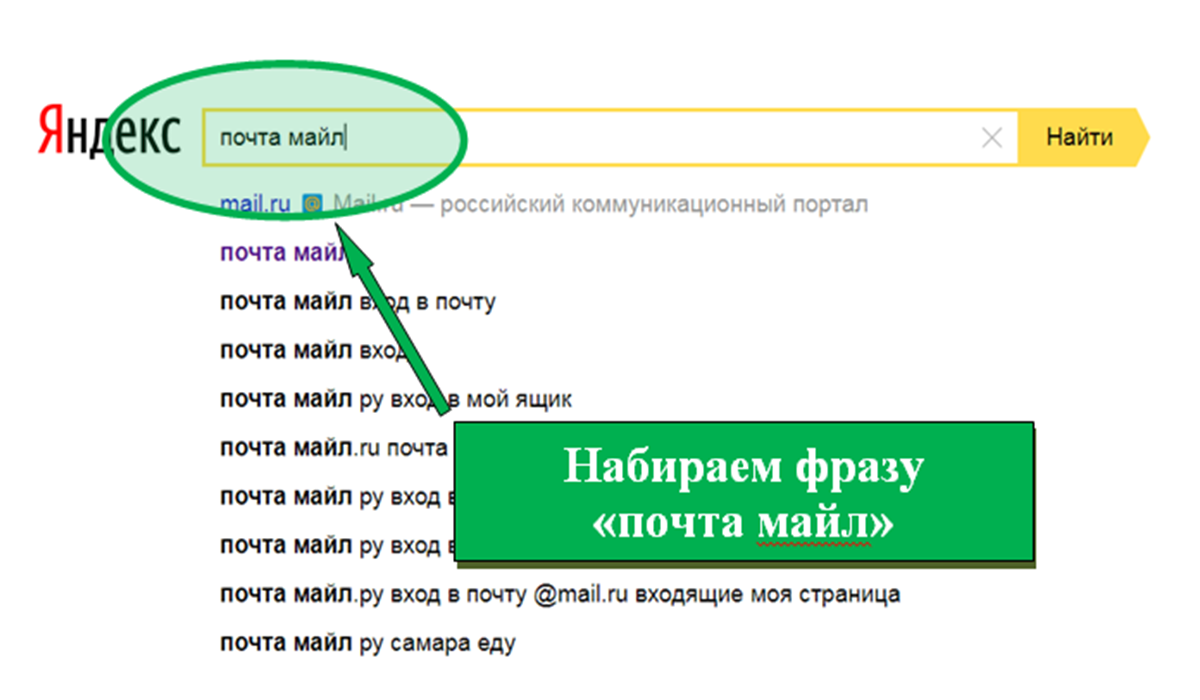This screenshot has height=700, width=1200.
Task: Pick the suggestion «почта майл ру самара еду»
Action: pos(368,643)
